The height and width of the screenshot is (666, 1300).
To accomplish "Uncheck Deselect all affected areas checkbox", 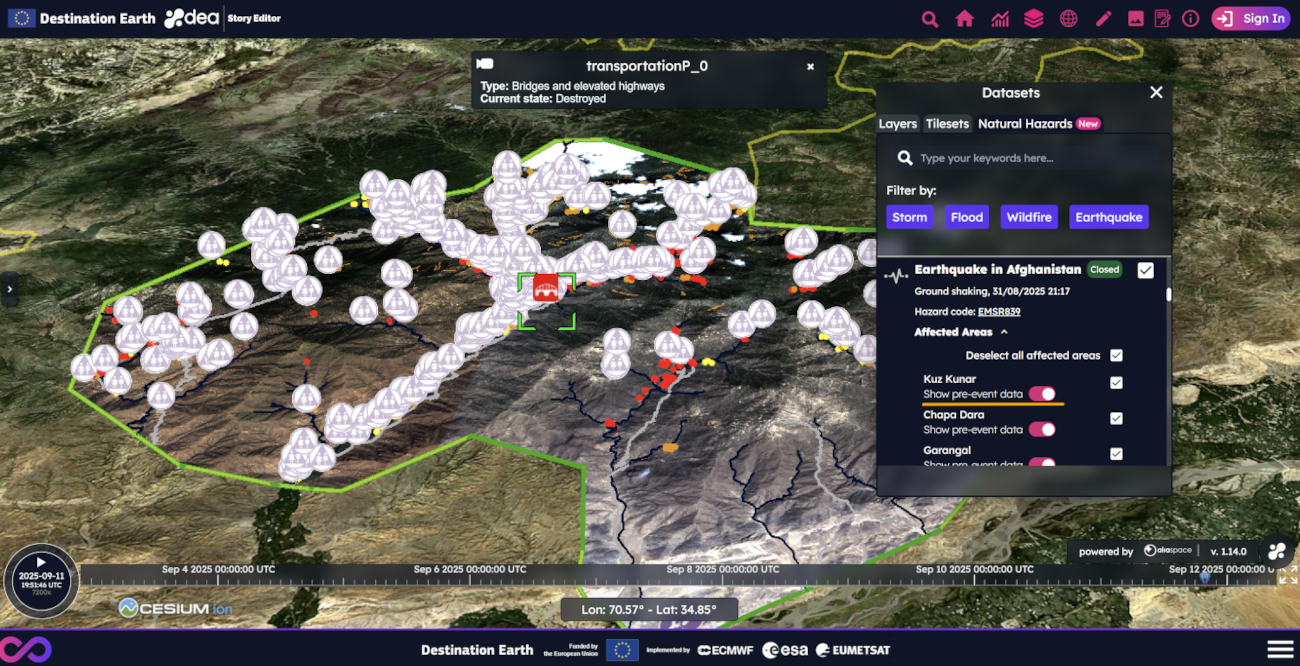I will click(x=1116, y=355).
